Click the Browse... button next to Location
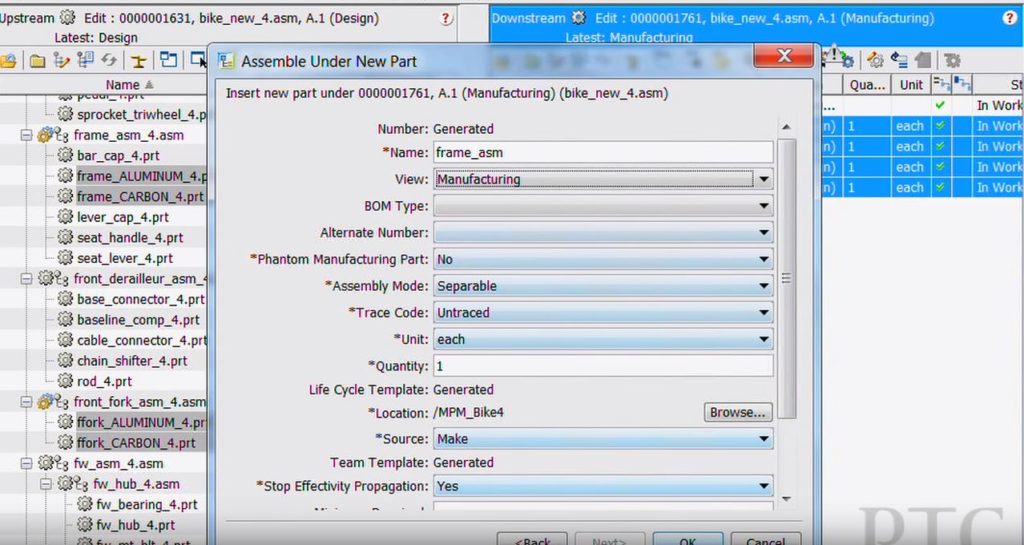The width and height of the screenshot is (1024, 545). 739,412
